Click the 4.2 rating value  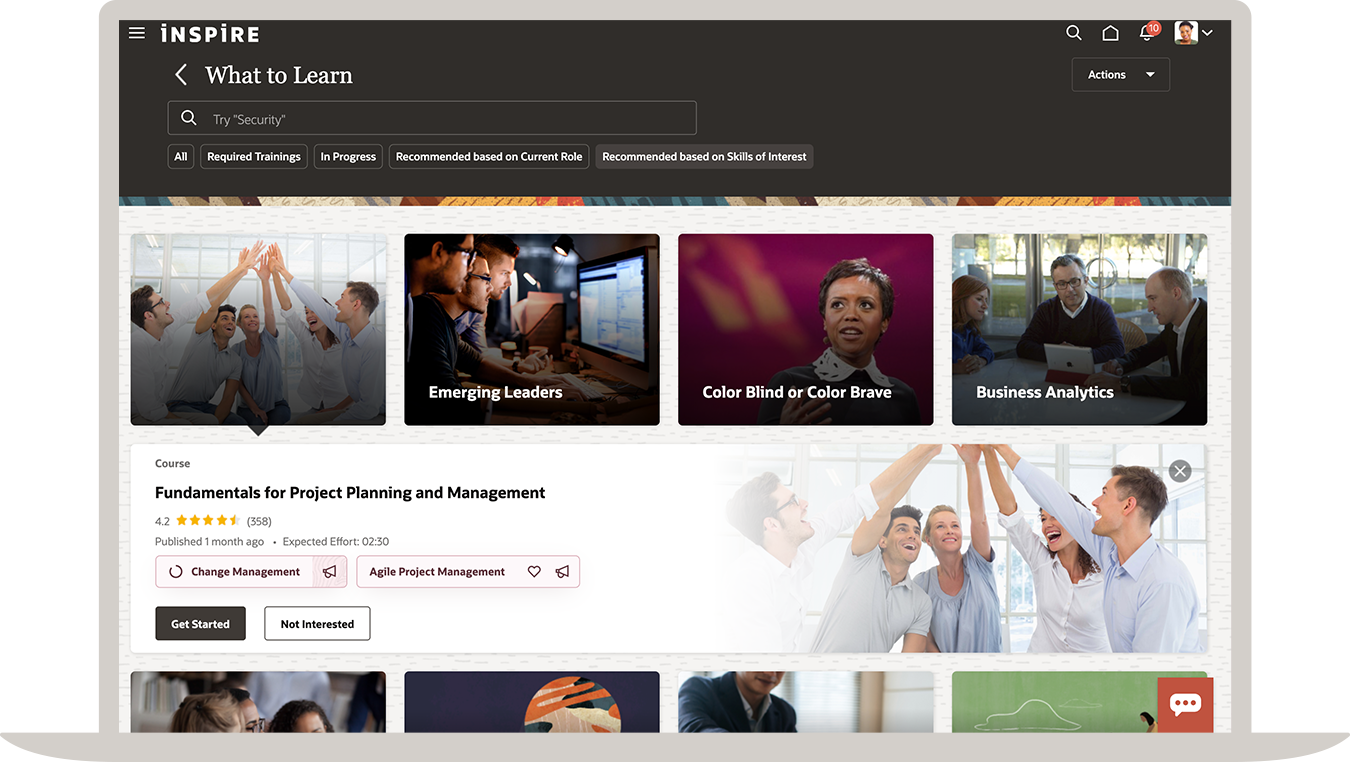pos(162,521)
